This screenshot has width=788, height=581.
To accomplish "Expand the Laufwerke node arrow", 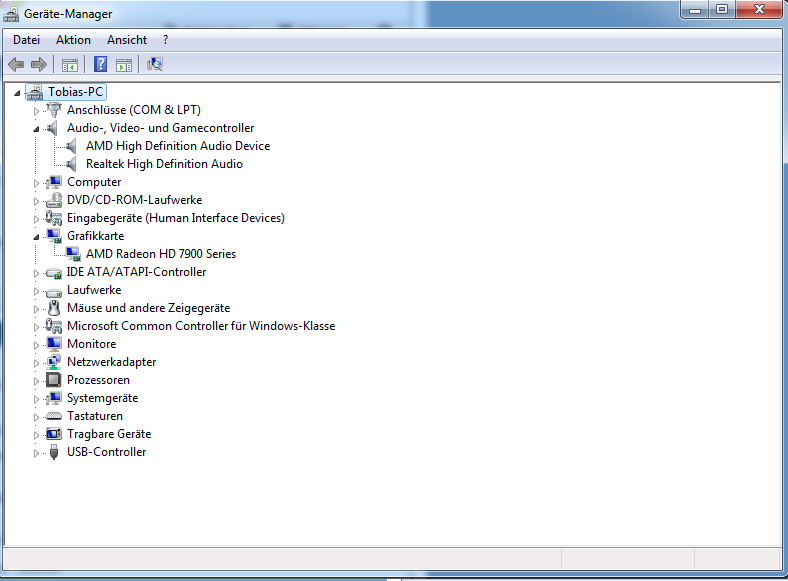I will point(36,292).
